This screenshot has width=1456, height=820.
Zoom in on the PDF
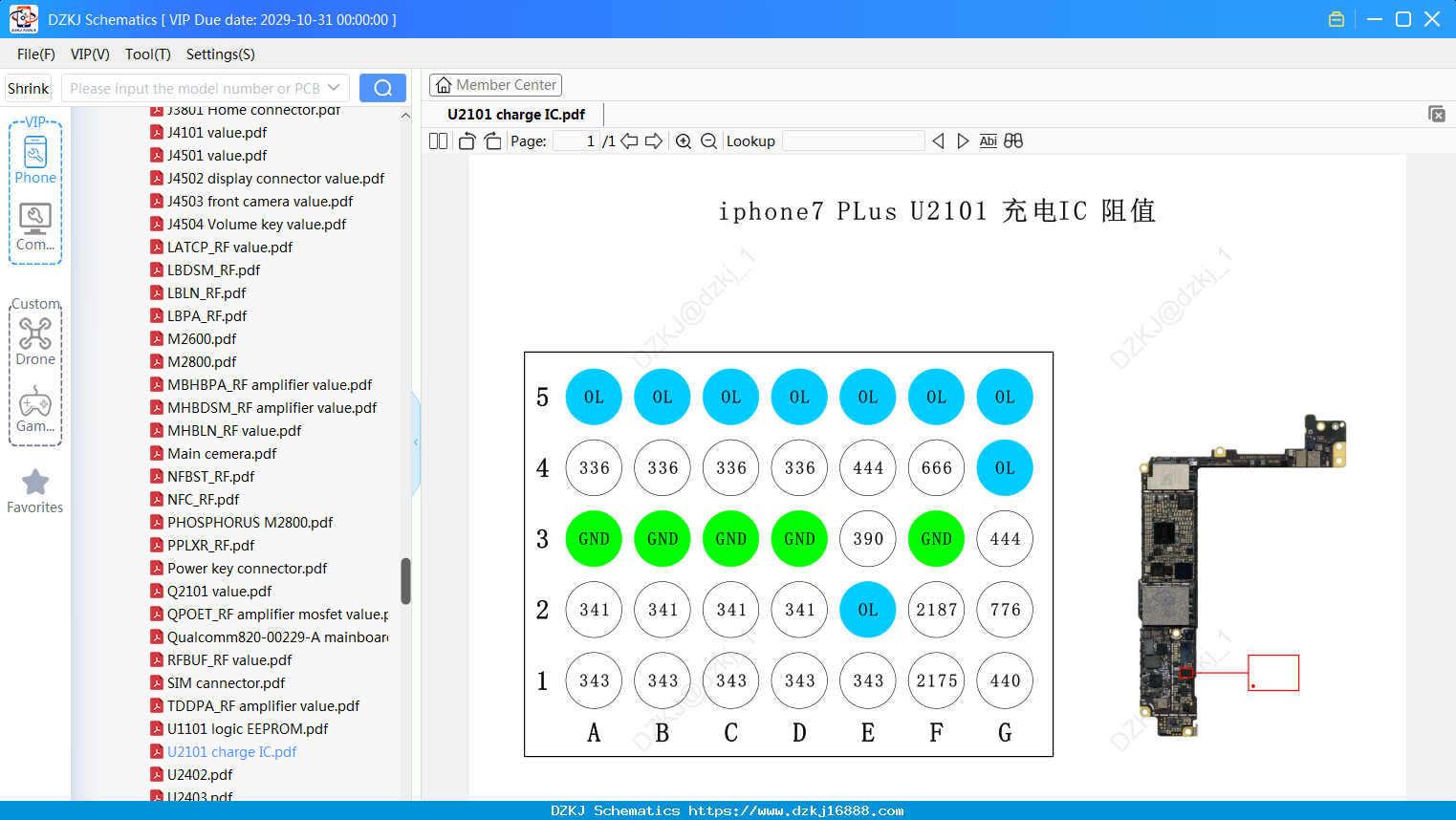click(684, 141)
